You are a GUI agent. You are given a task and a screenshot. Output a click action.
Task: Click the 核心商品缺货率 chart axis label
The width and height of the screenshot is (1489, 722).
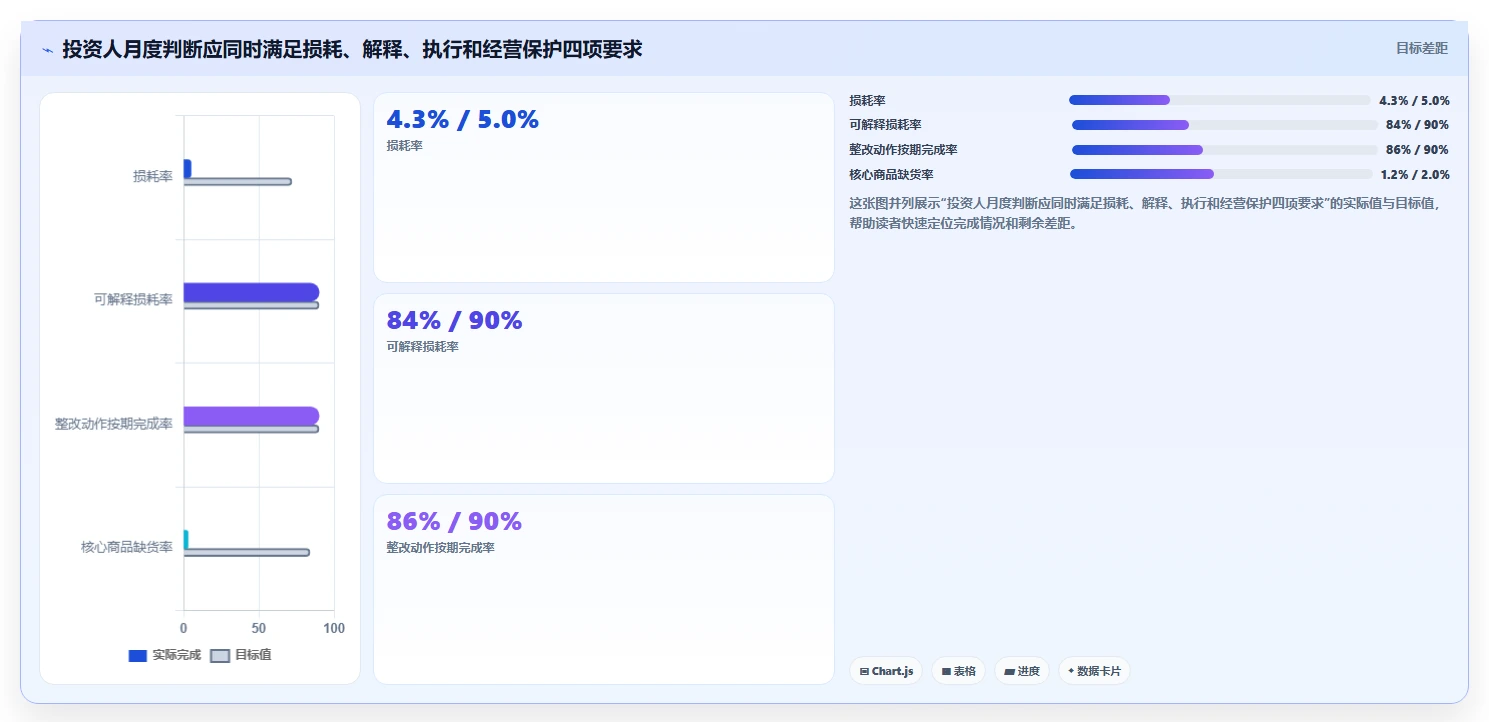(127, 547)
